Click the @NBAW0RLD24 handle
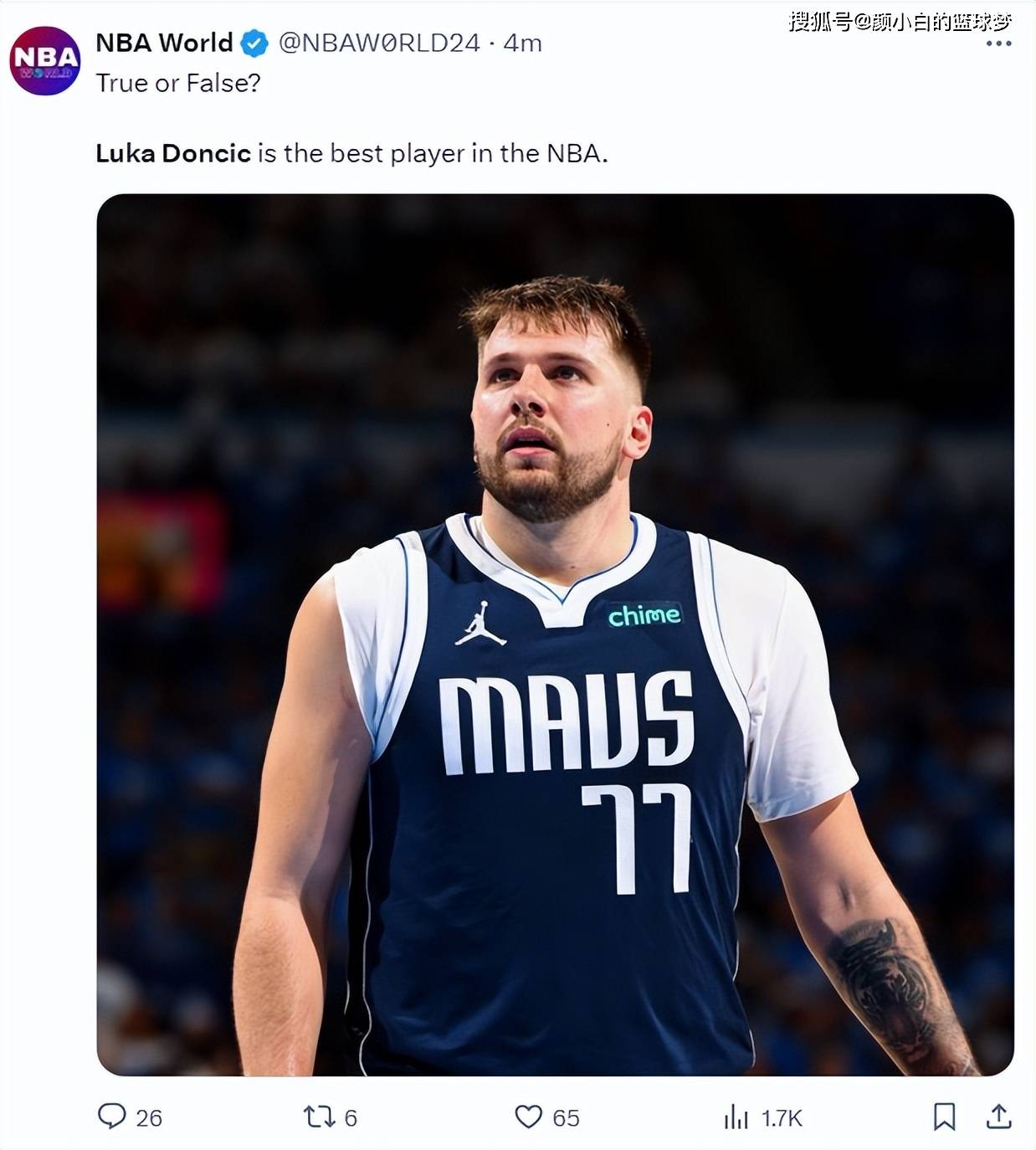This screenshot has height=1150, width=1036. [379, 43]
